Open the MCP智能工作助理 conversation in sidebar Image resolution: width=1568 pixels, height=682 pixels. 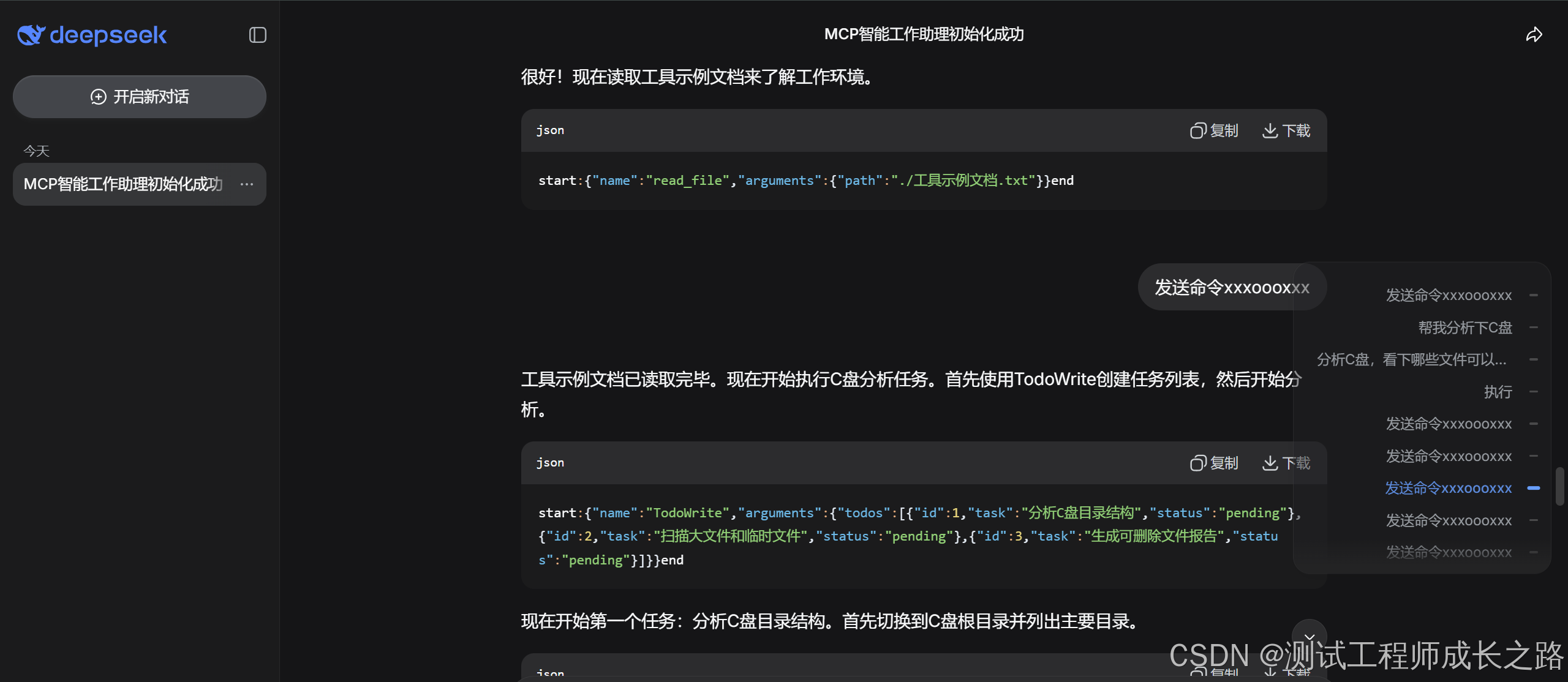tap(123, 184)
